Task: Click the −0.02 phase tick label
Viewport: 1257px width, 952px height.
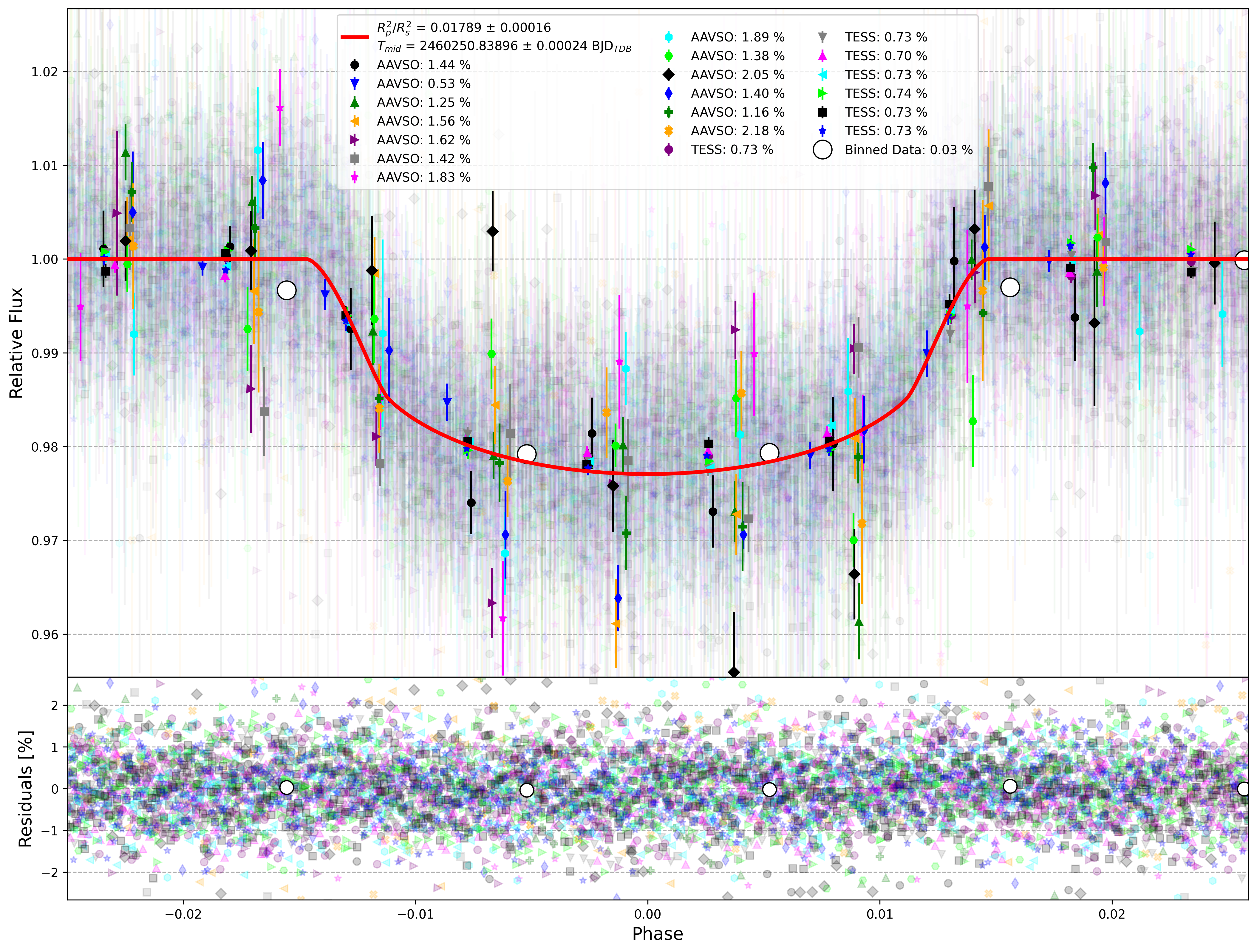Action: pyautogui.click(x=183, y=914)
